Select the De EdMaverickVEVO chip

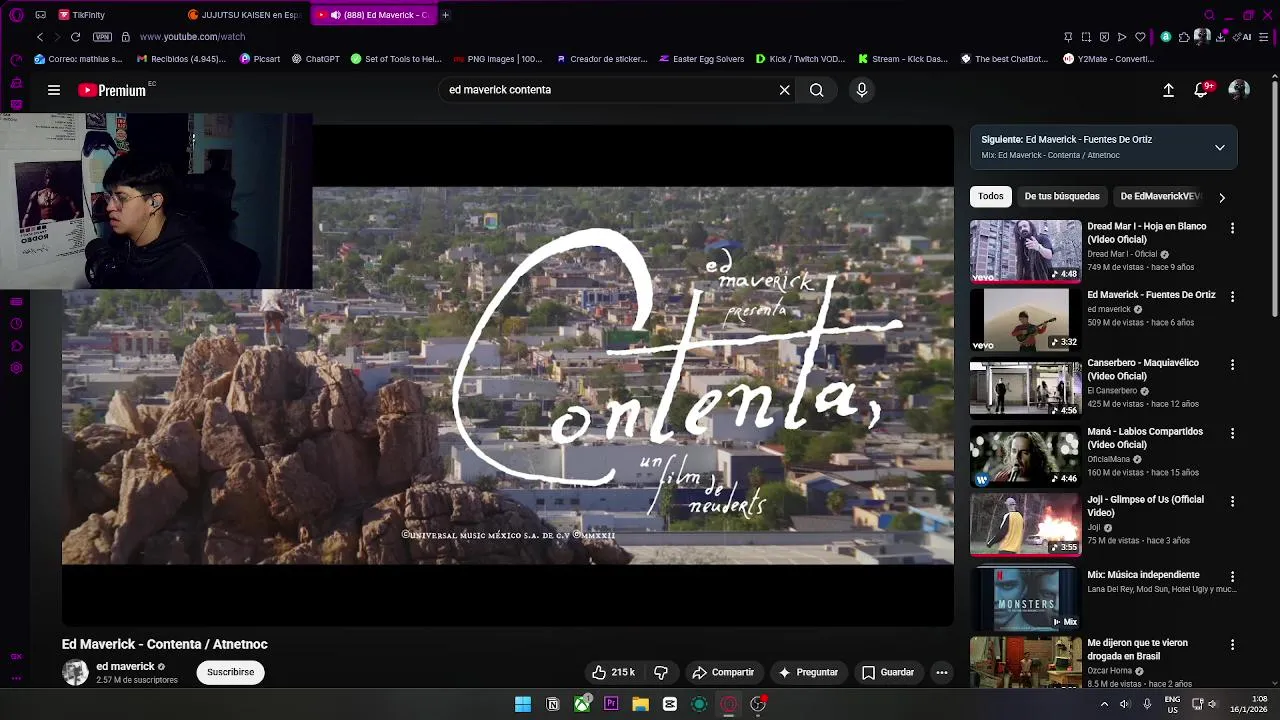point(1160,197)
